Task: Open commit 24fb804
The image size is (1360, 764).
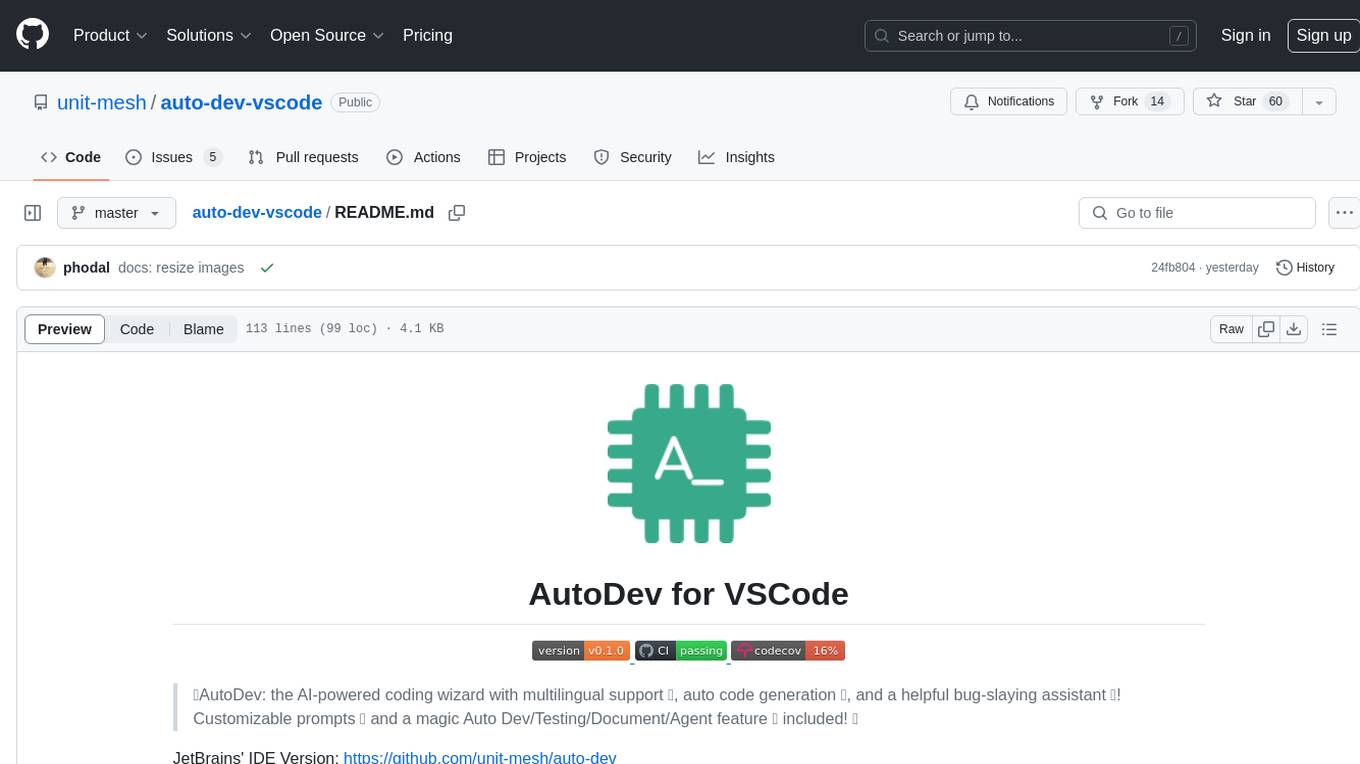Action: coord(1174,268)
